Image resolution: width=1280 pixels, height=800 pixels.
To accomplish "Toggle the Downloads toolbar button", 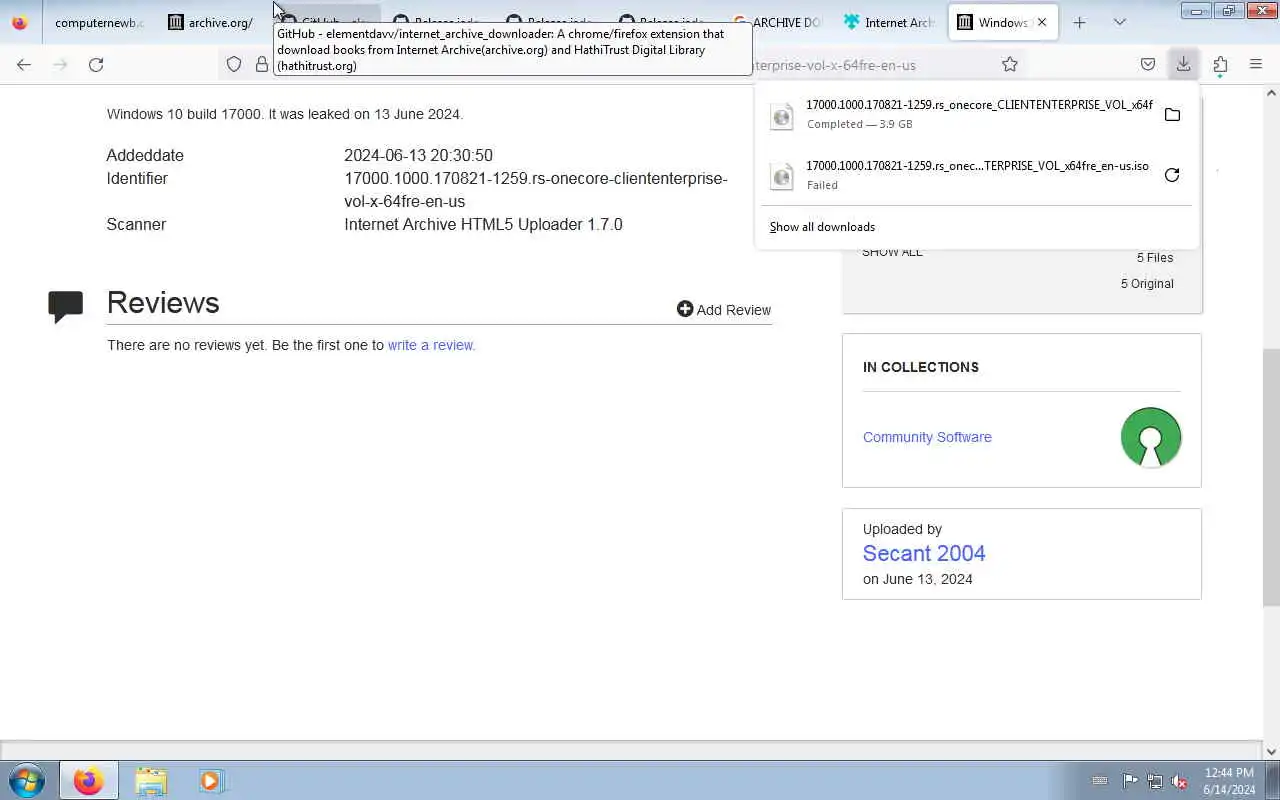I will (x=1183, y=64).
